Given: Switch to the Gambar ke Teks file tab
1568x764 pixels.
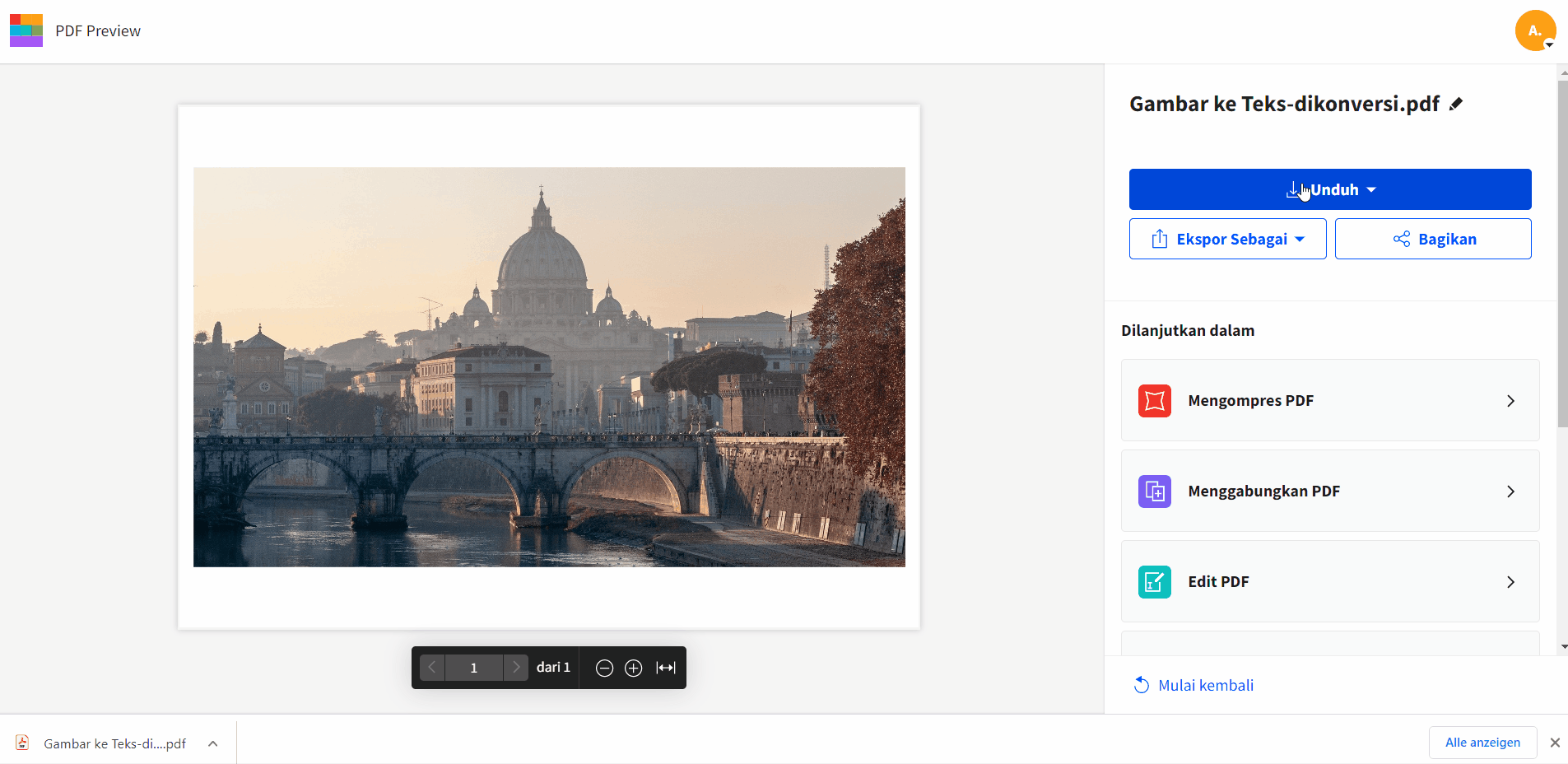Looking at the screenshot, I should [114, 743].
